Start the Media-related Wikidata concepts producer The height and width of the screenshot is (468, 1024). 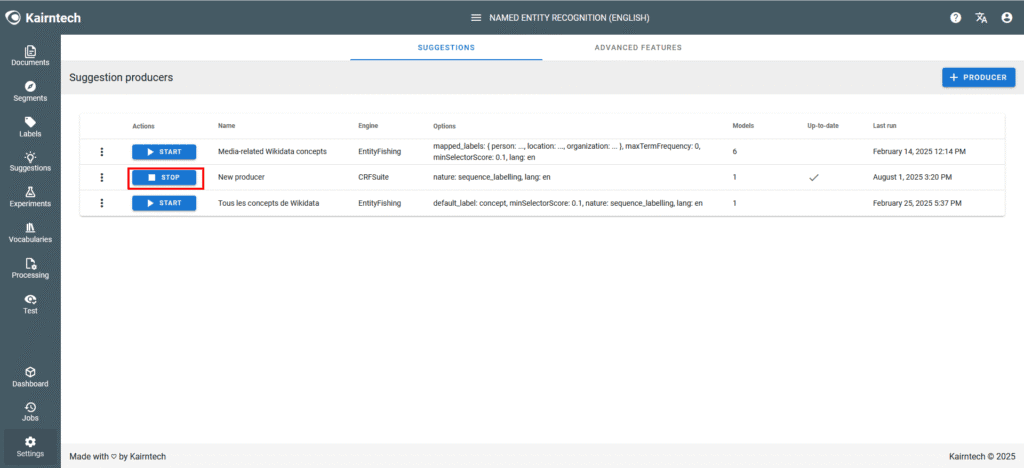164,152
